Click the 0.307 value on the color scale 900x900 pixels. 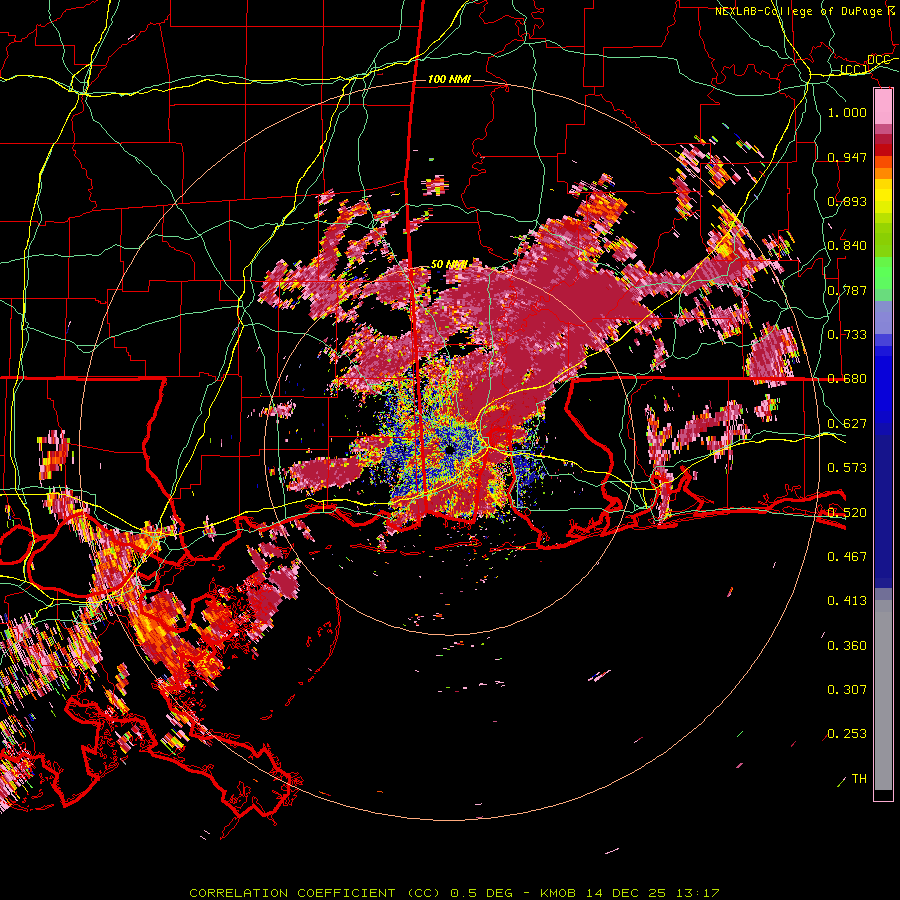[847, 690]
